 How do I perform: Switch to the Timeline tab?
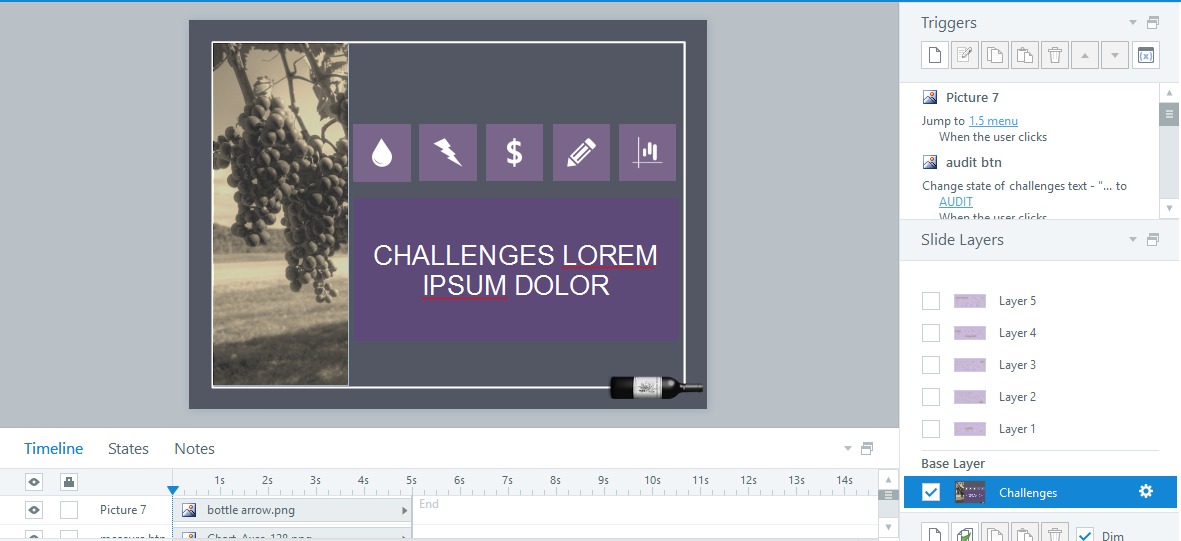pos(53,448)
